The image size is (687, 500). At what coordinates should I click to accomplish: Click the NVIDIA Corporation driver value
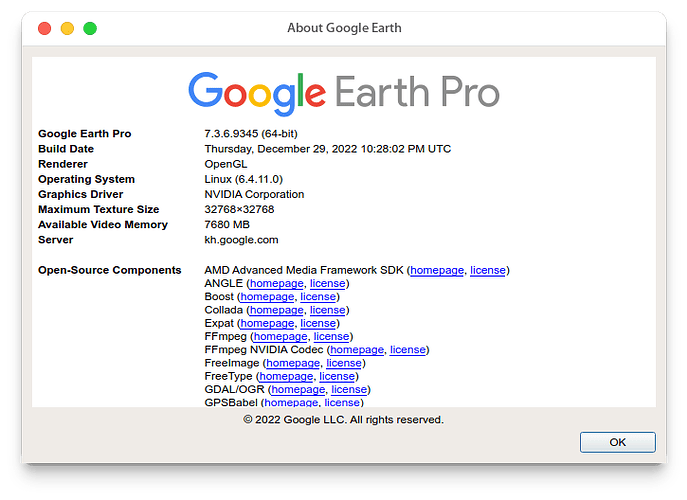pyautogui.click(x=254, y=194)
